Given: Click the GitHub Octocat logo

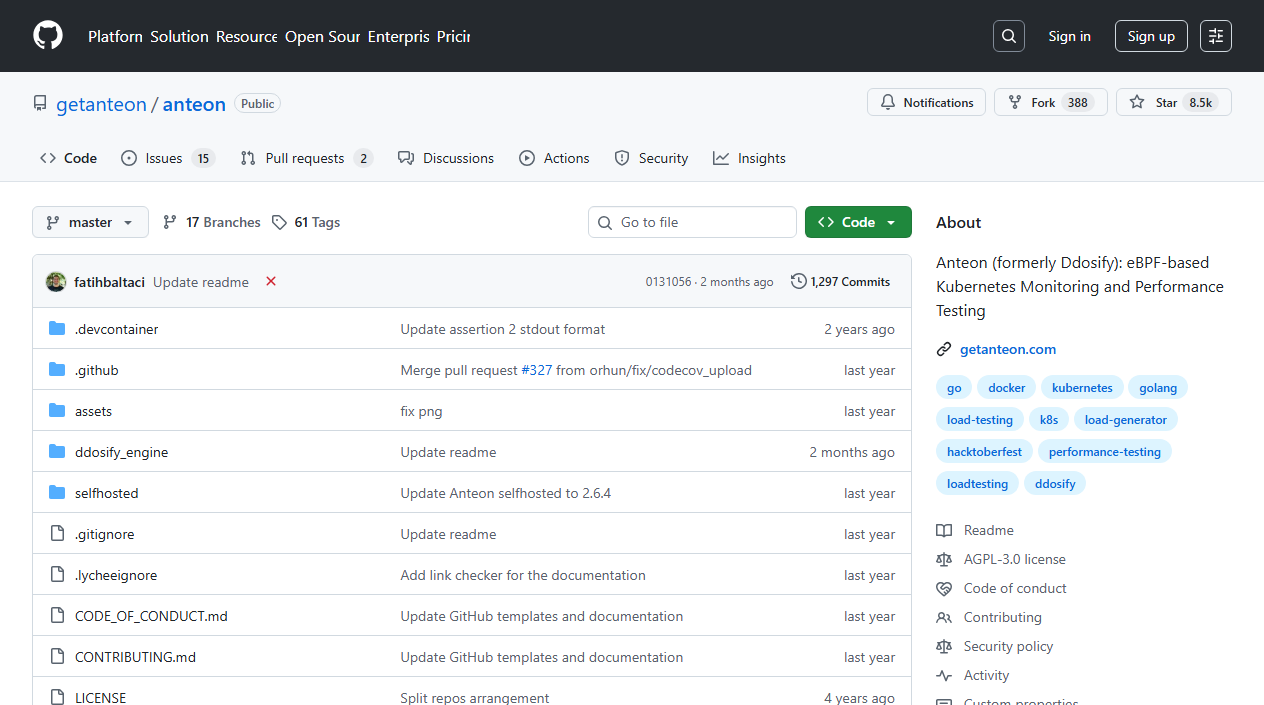Looking at the screenshot, I should click(47, 35).
